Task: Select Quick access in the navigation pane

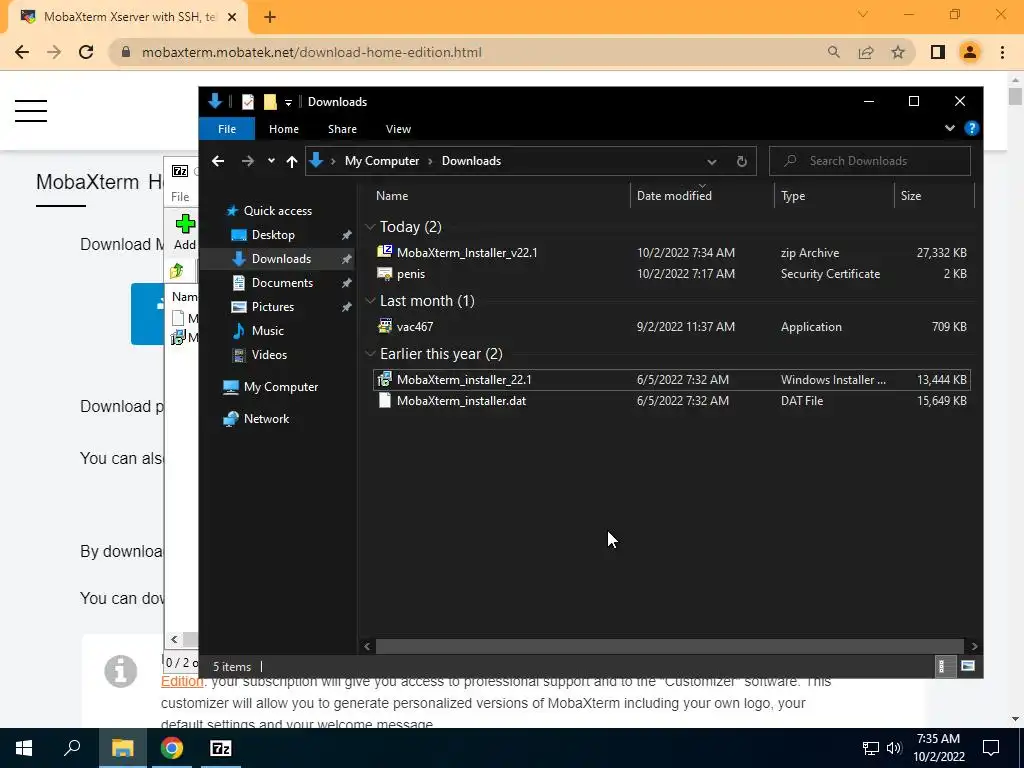Action: pyautogui.click(x=278, y=210)
